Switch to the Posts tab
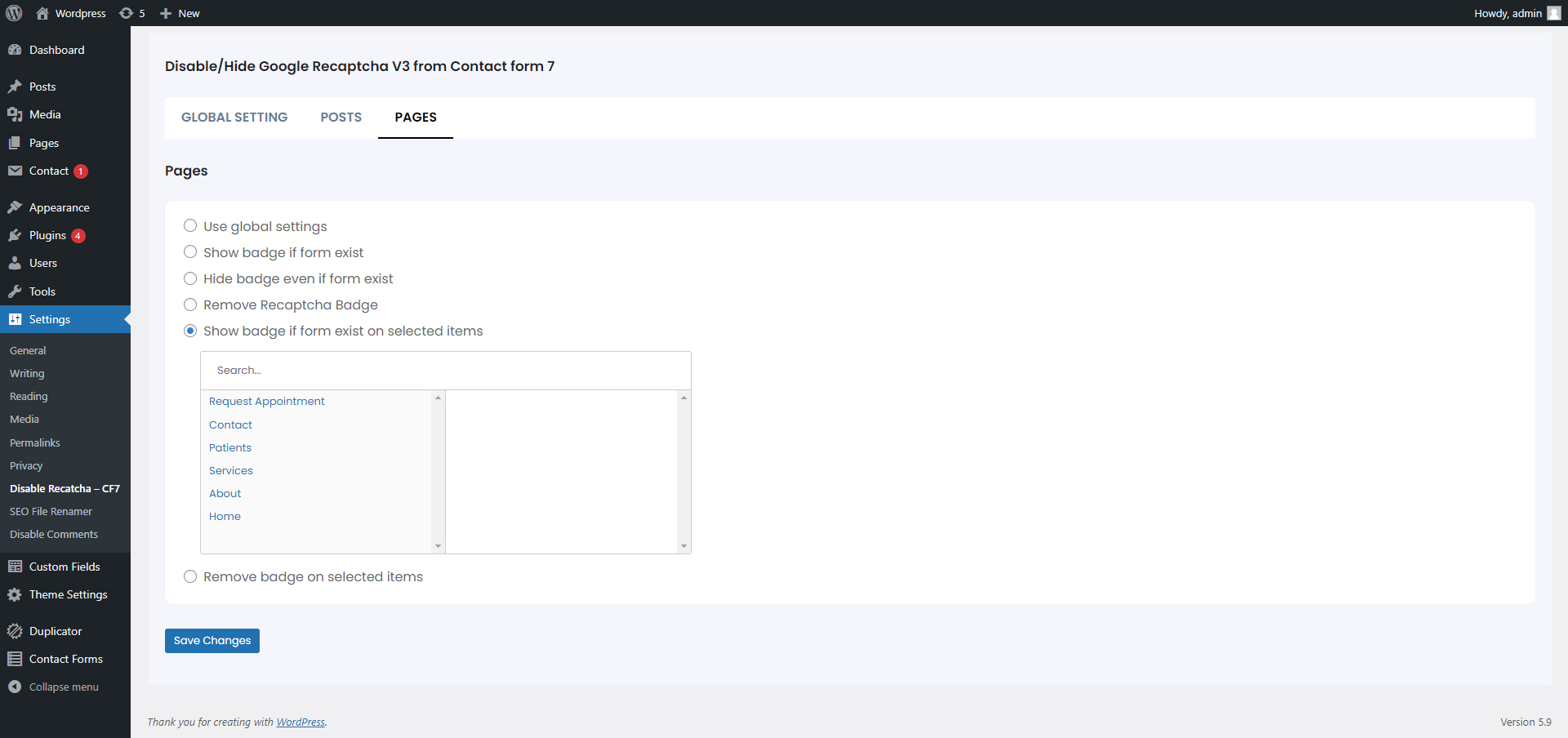Screen dimensions: 1568x738 pyautogui.click(x=341, y=118)
